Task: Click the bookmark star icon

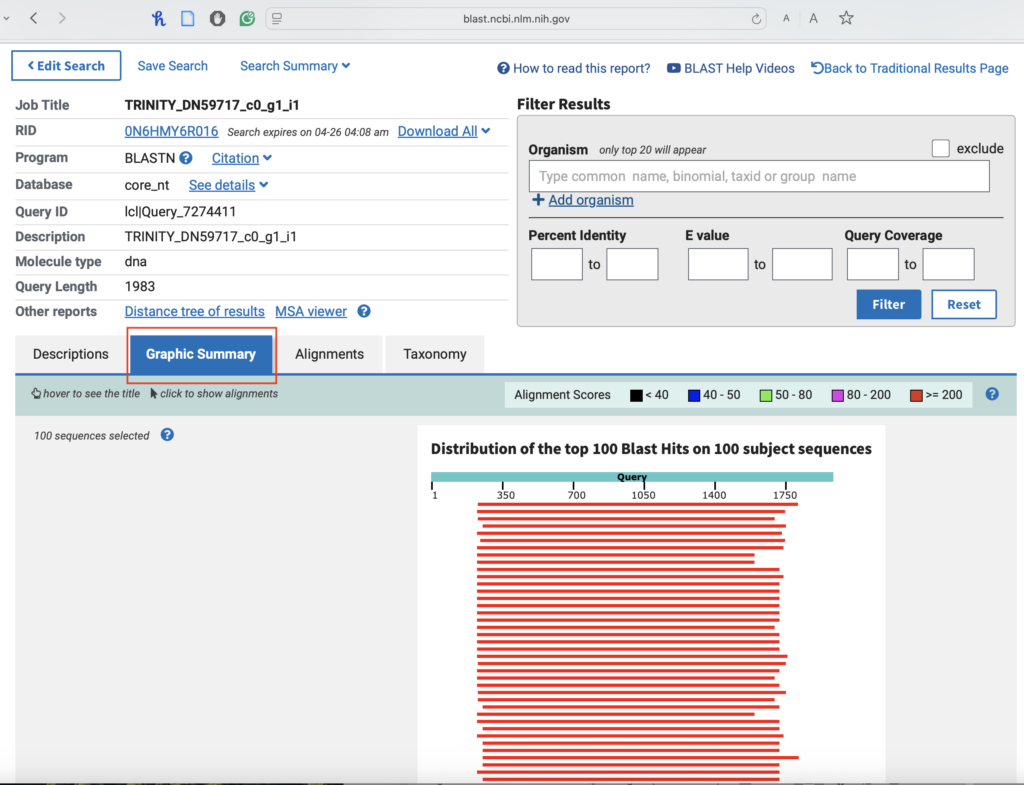Action: (x=846, y=18)
